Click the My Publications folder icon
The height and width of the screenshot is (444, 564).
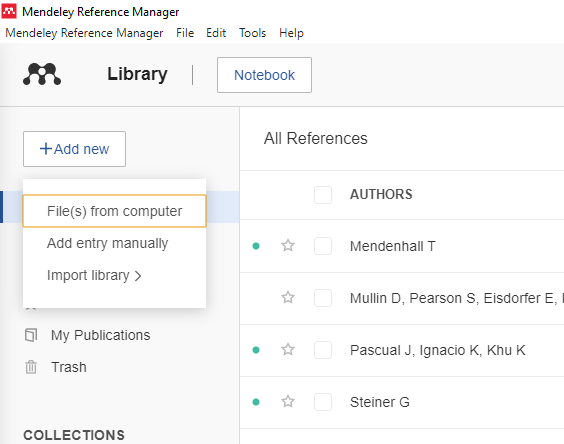31,335
